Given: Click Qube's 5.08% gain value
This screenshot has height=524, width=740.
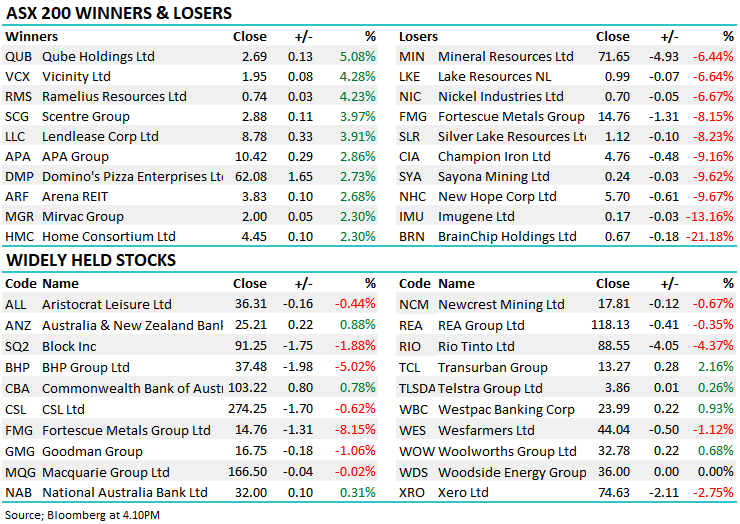Looking at the screenshot, I should click(x=356, y=57).
